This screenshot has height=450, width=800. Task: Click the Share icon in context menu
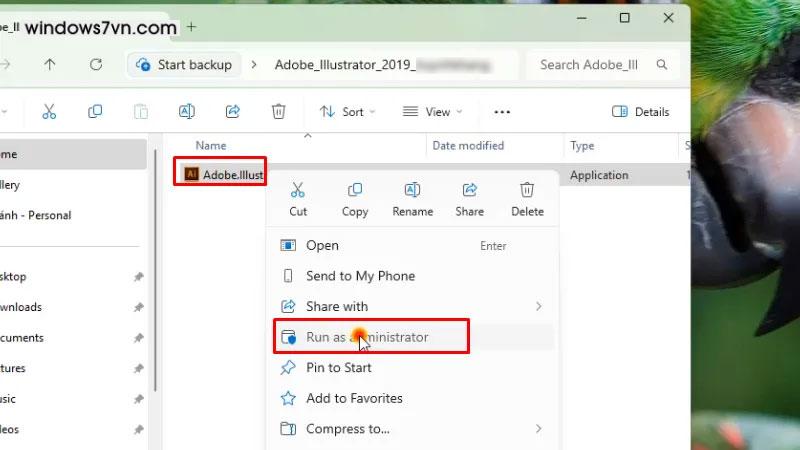(469, 191)
